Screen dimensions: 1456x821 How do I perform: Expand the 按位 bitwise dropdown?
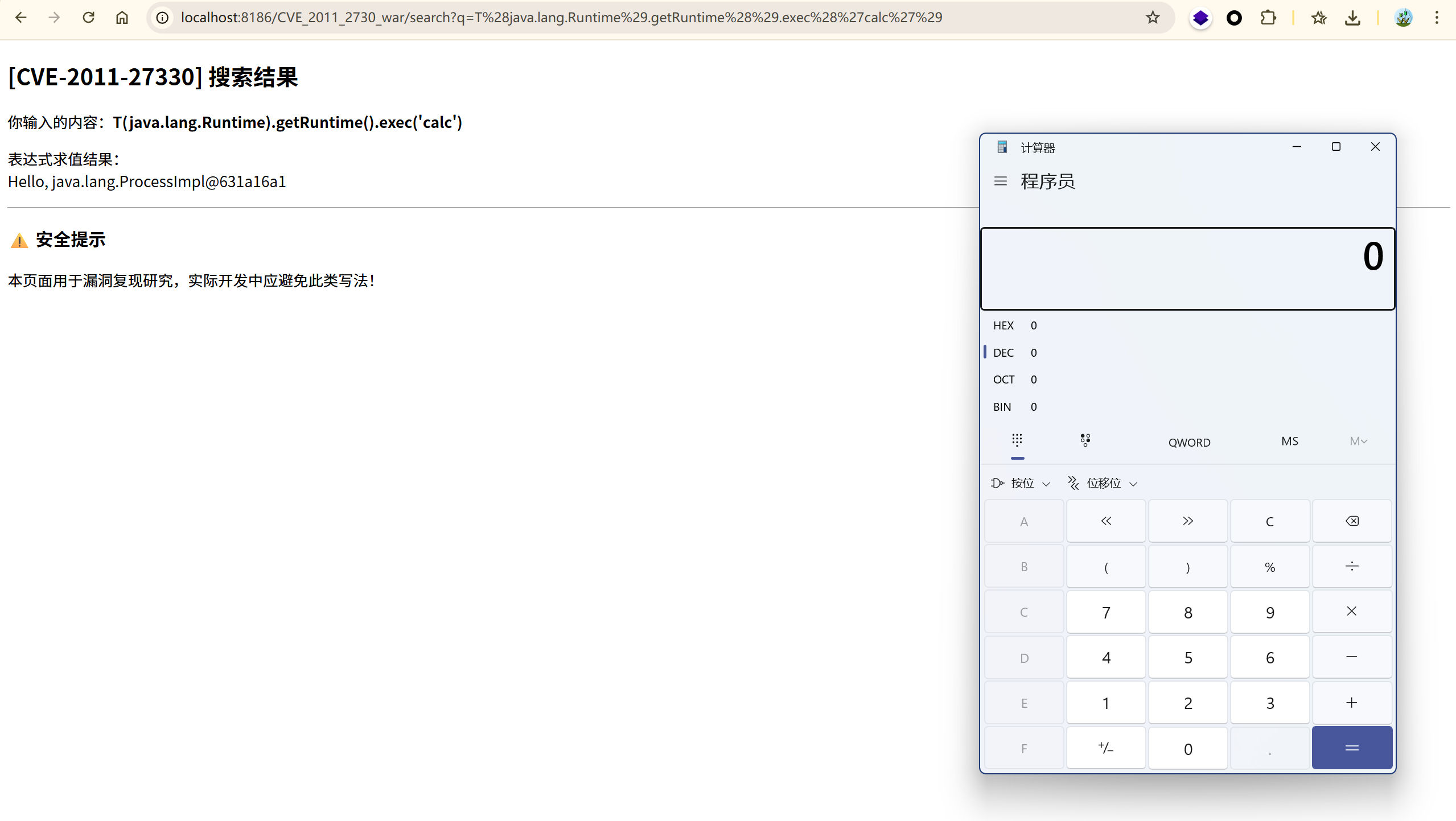pyautogui.click(x=1021, y=483)
